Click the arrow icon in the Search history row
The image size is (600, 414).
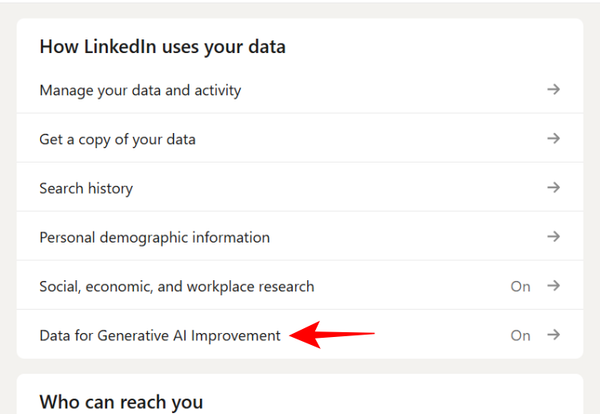click(553, 188)
